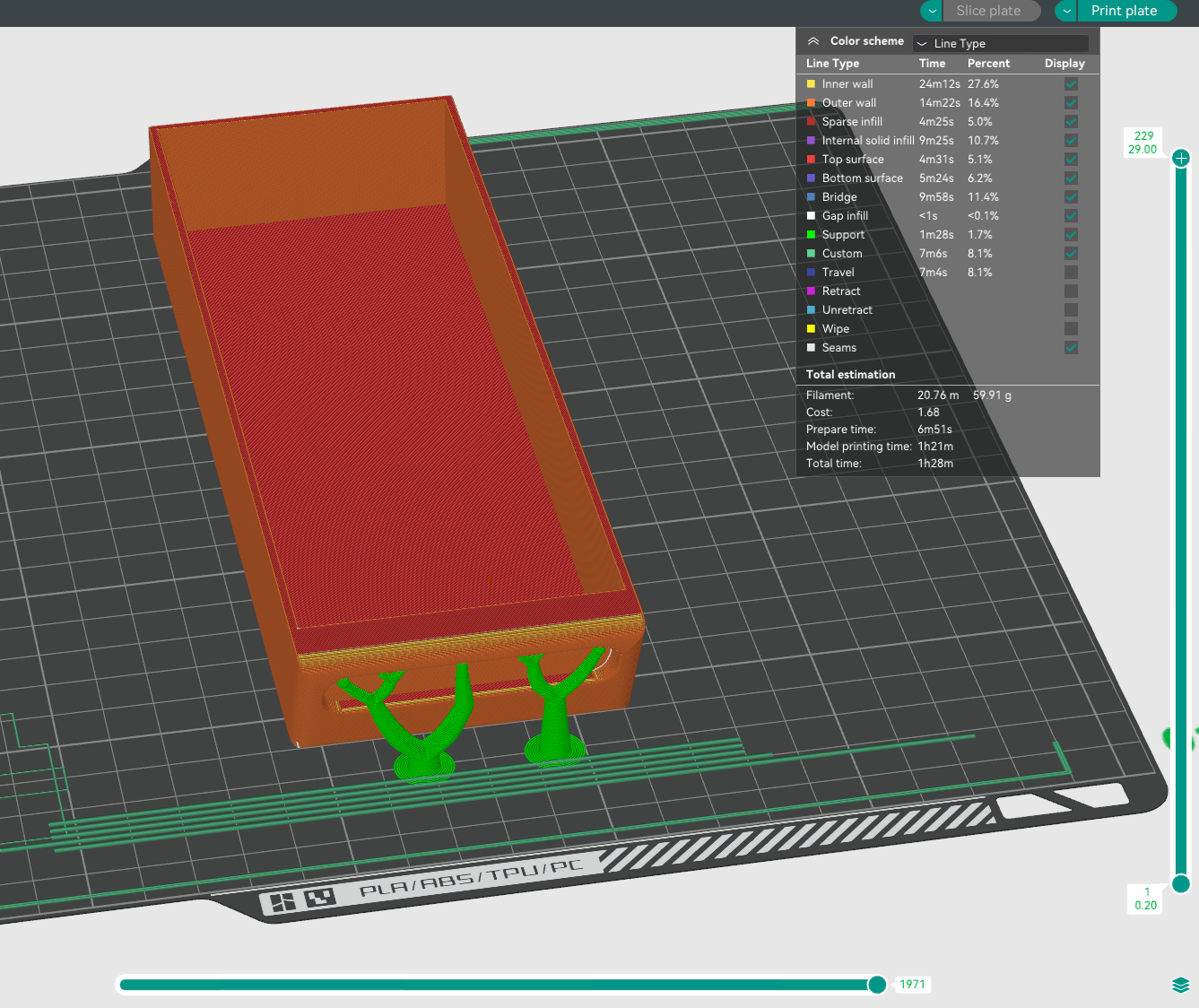Click the magenta Retract color swatch
Image resolution: width=1199 pixels, height=1008 pixels.
812,291
